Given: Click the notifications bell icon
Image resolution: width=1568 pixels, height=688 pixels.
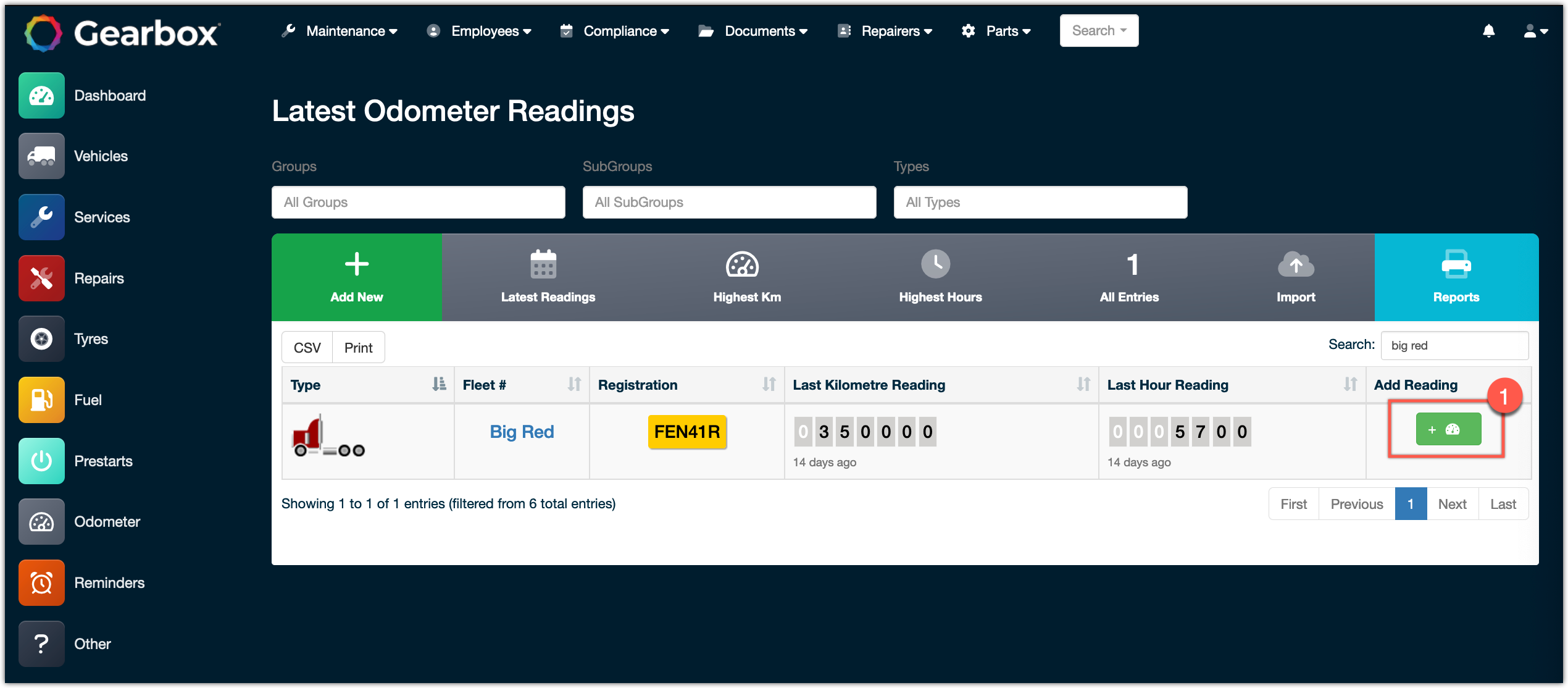Looking at the screenshot, I should (1488, 31).
